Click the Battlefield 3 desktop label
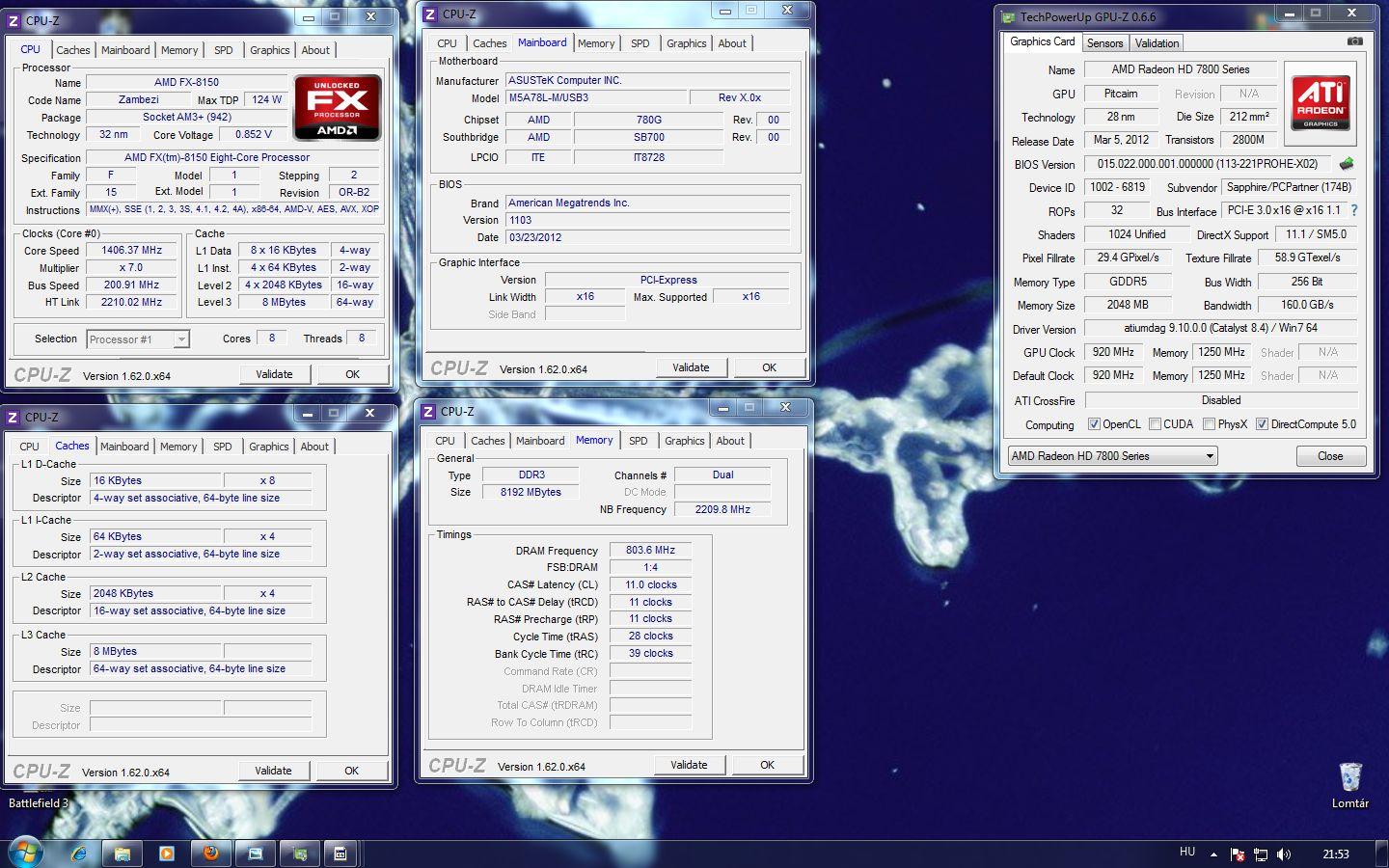 pyautogui.click(x=39, y=802)
